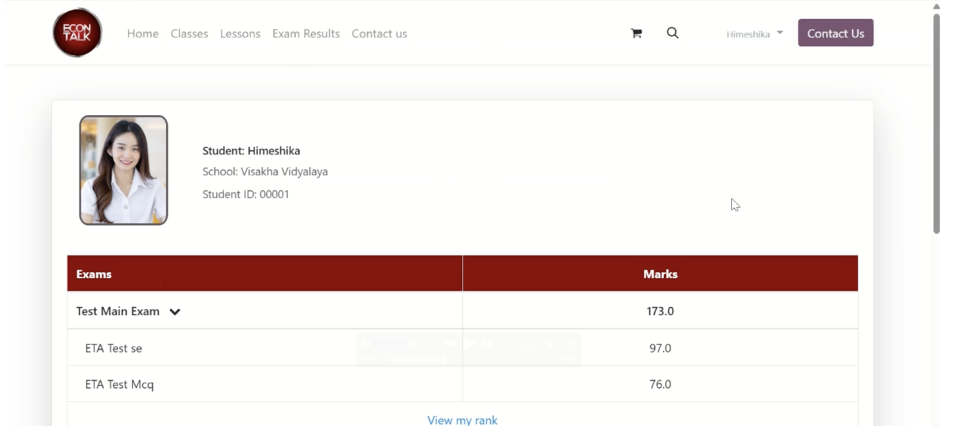
Task: Click the scrollbar up arrow
Action: click(x=936, y=6)
